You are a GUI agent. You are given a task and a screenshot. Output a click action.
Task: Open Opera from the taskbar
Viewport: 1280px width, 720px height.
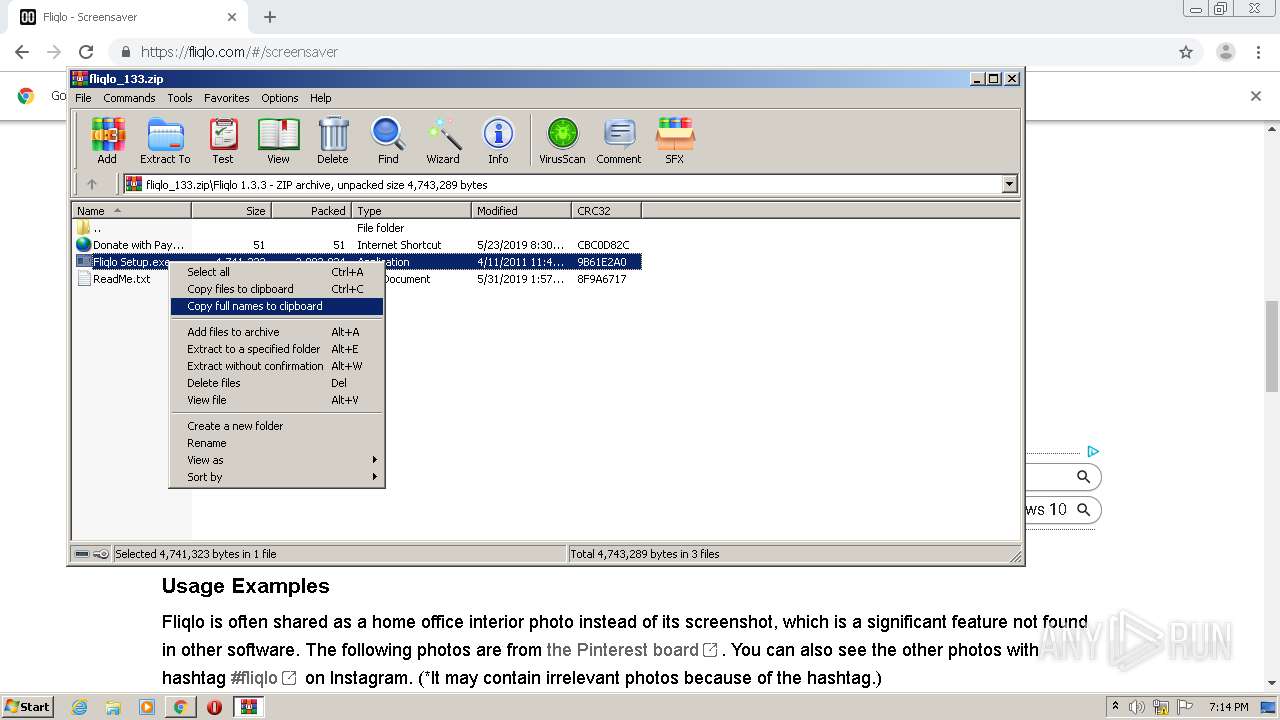pyautogui.click(x=214, y=707)
